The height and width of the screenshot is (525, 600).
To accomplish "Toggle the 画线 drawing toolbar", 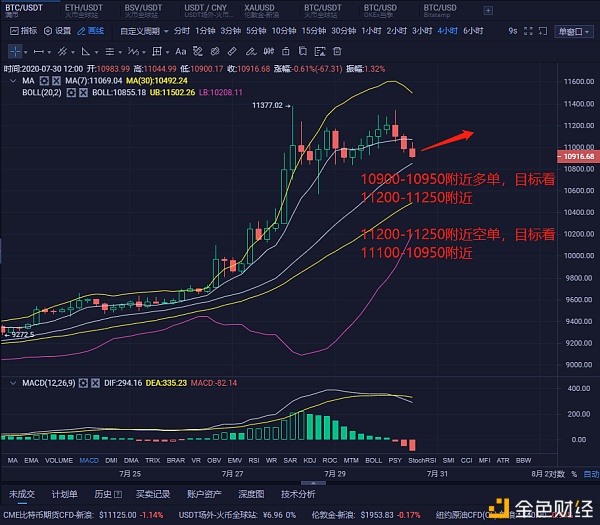I will pos(91,31).
